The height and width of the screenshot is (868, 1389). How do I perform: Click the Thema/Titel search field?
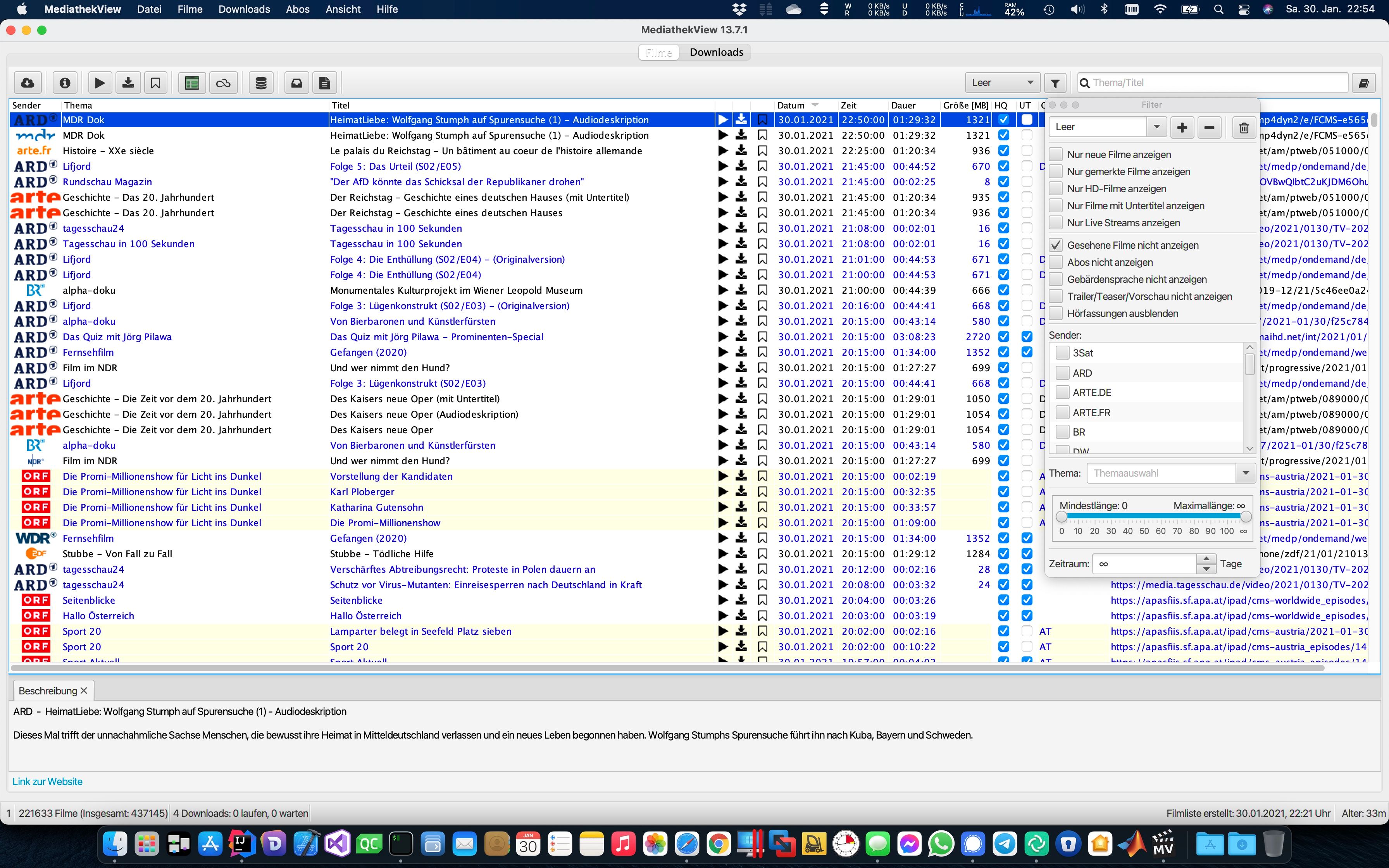pos(1212,83)
